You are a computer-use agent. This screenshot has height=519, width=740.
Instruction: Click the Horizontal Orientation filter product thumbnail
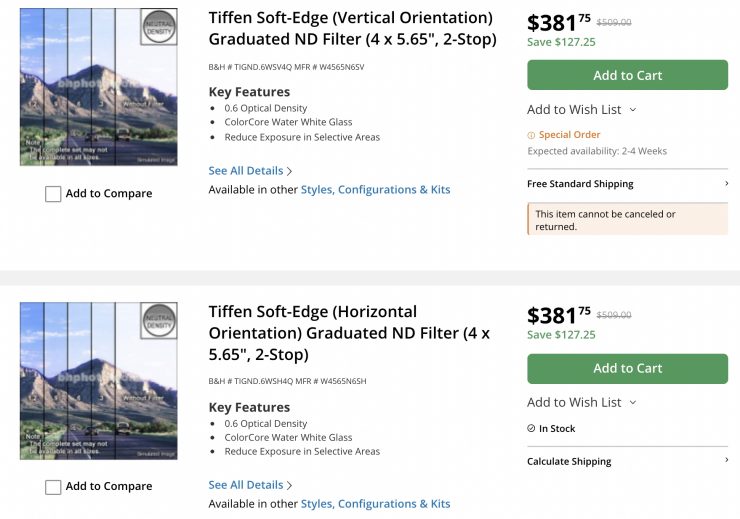tap(98, 380)
